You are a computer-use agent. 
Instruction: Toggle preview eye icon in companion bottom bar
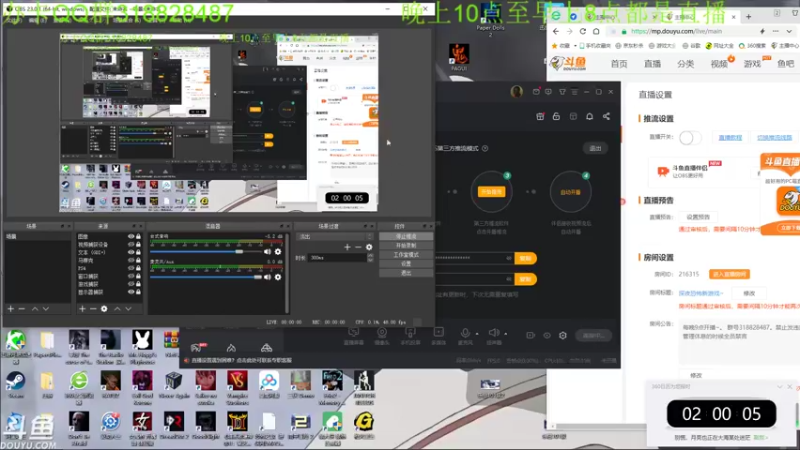[547, 335]
